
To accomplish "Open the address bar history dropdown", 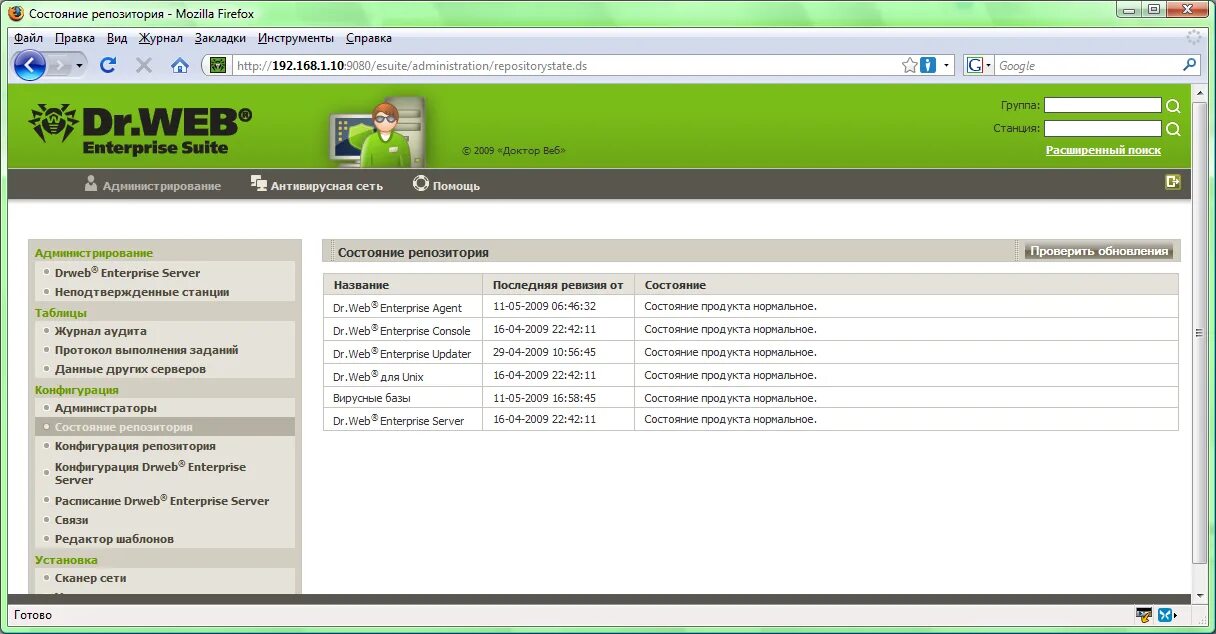I will pos(946,65).
